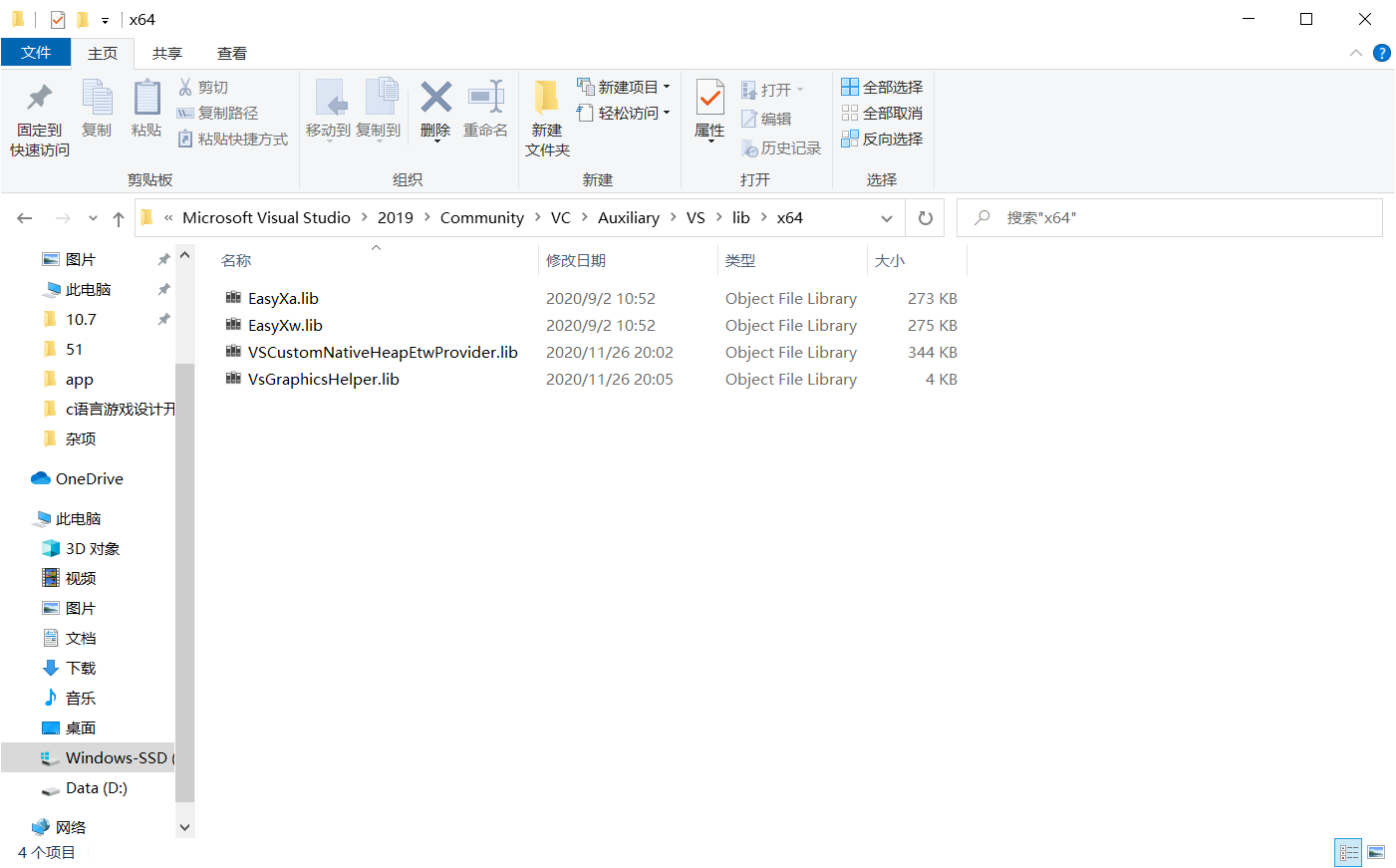
Task: Sort by Size (大小) column
Action: [x=917, y=261]
